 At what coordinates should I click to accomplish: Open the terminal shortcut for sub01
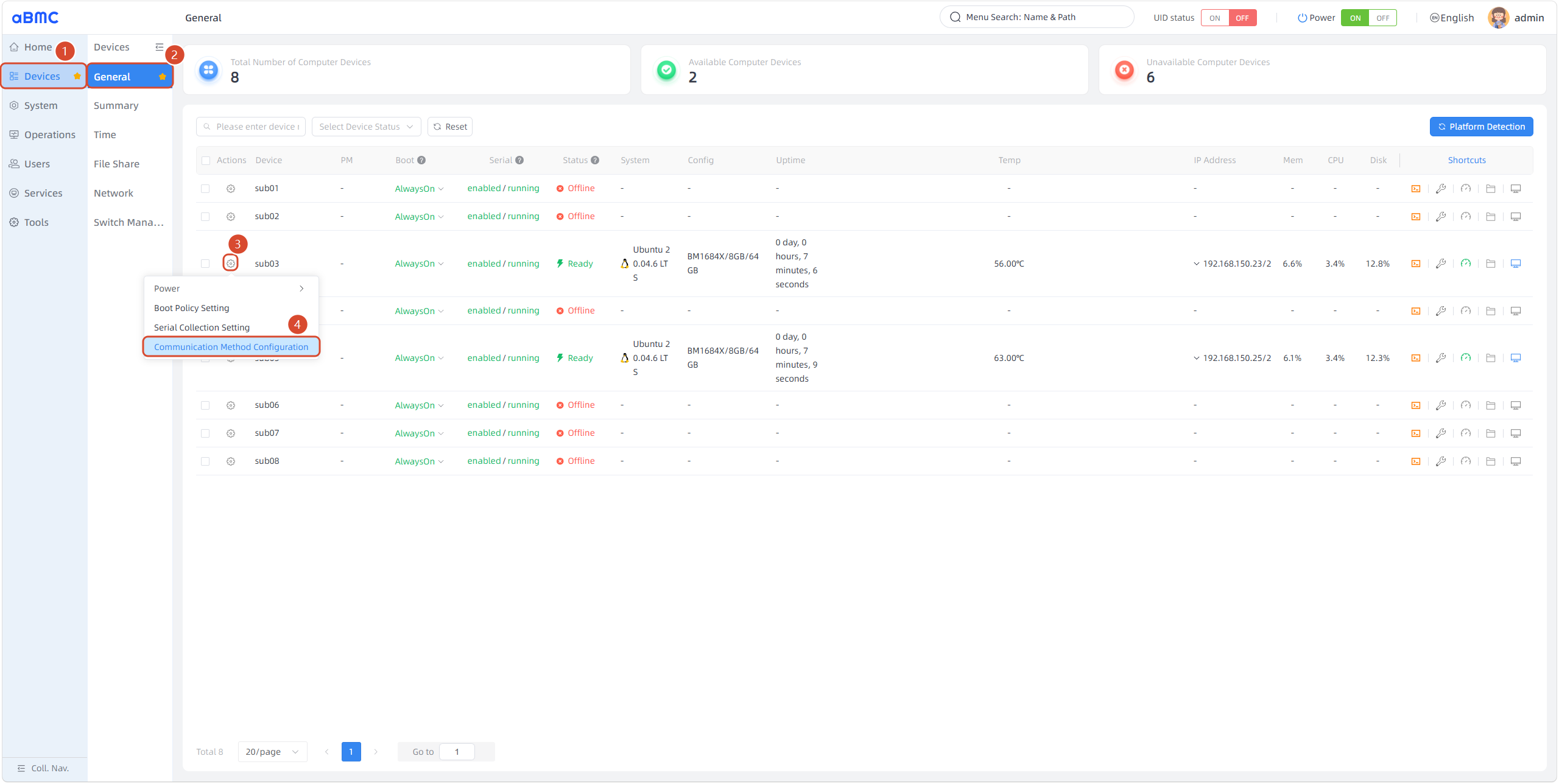pyautogui.click(x=1416, y=189)
